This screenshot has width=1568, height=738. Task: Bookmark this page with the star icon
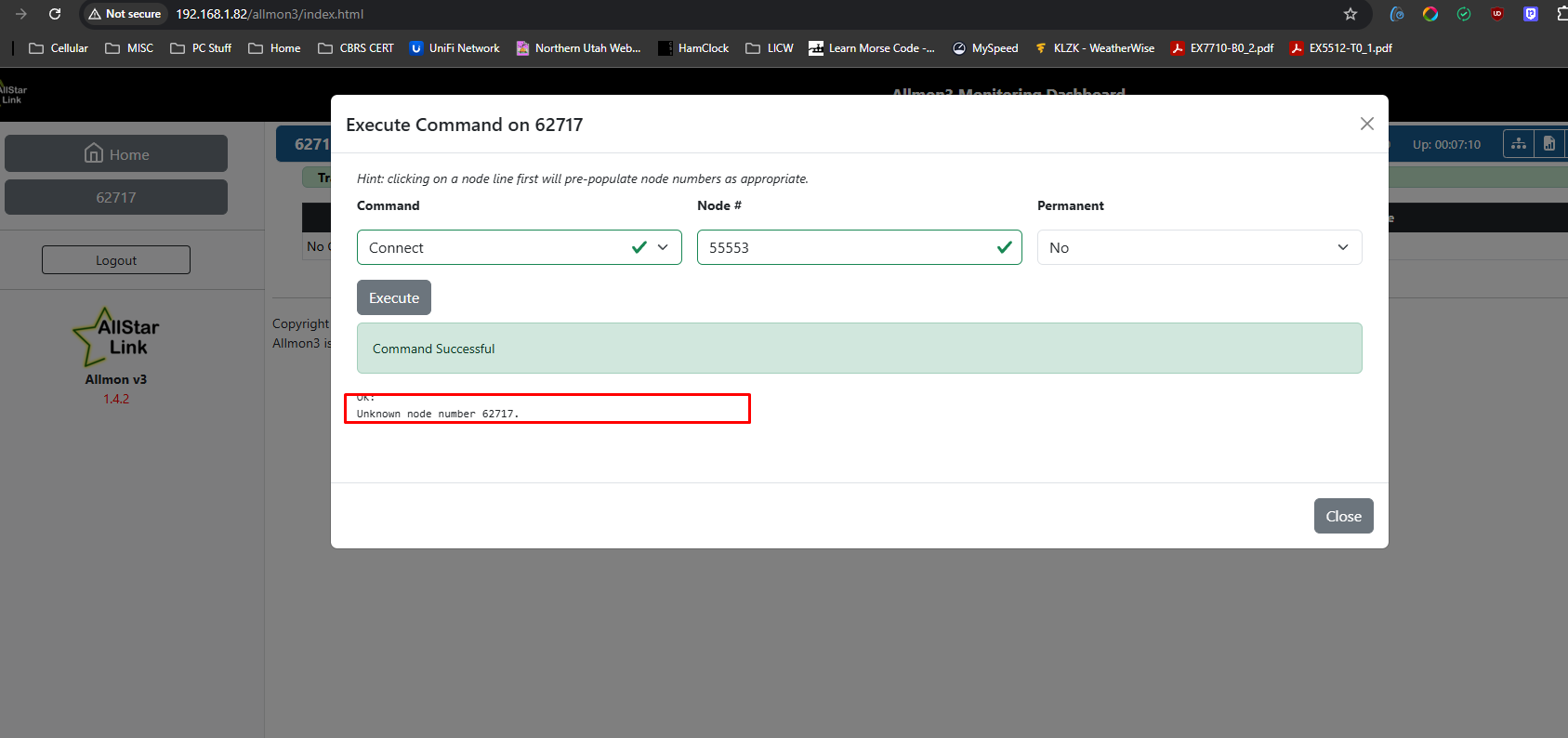[x=1351, y=14]
